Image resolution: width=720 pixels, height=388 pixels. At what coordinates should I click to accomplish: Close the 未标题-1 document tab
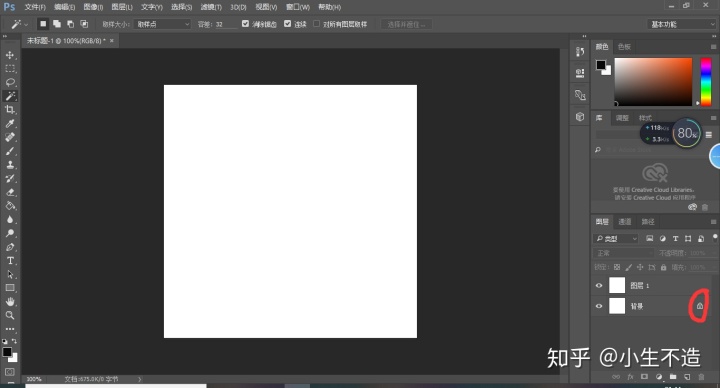tap(112, 41)
